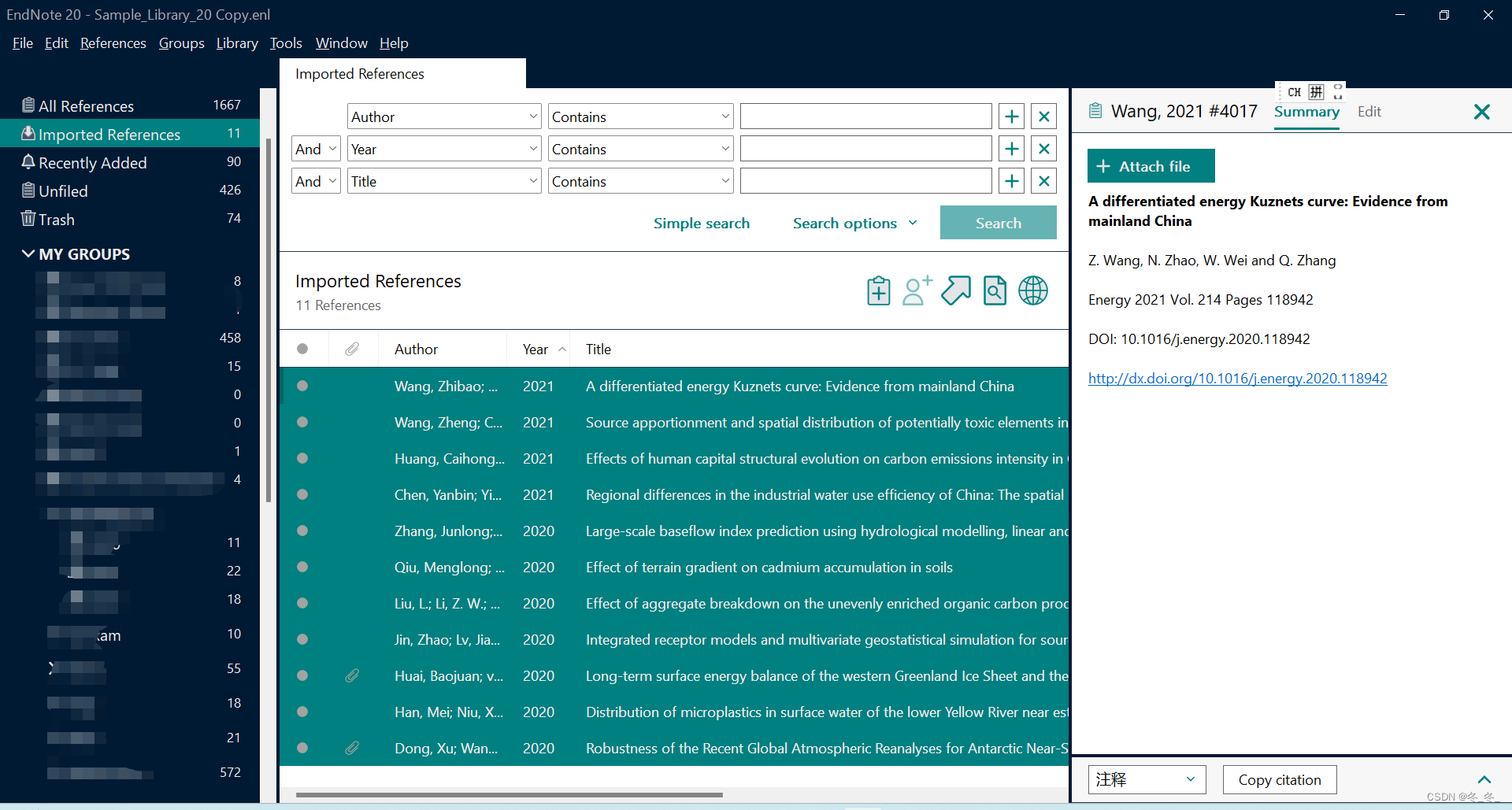The height and width of the screenshot is (810, 1512).
Task: Remove the Author search row
Action: 1044,117
